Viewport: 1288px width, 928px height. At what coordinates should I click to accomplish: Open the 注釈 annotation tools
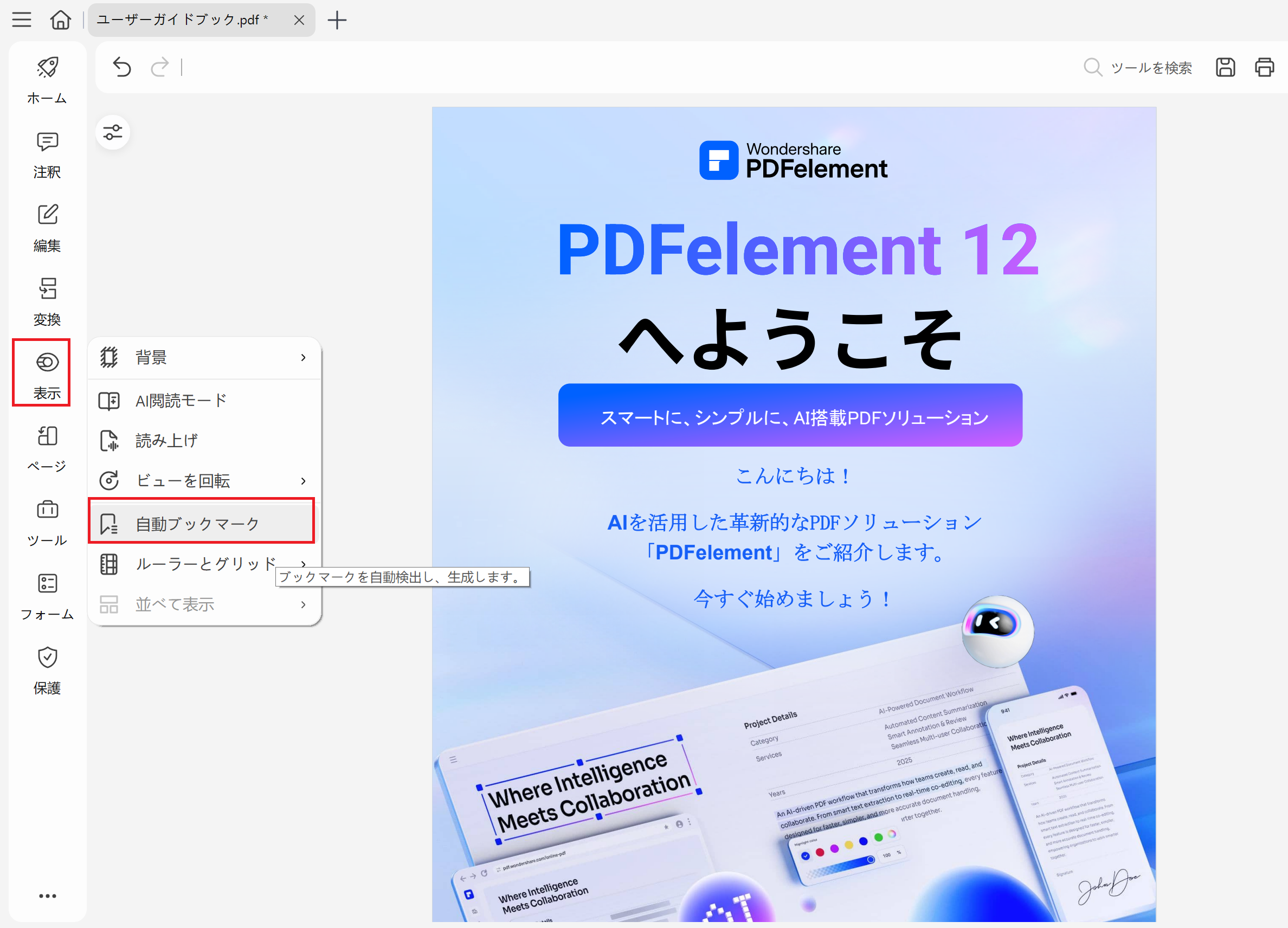point(47,154)
